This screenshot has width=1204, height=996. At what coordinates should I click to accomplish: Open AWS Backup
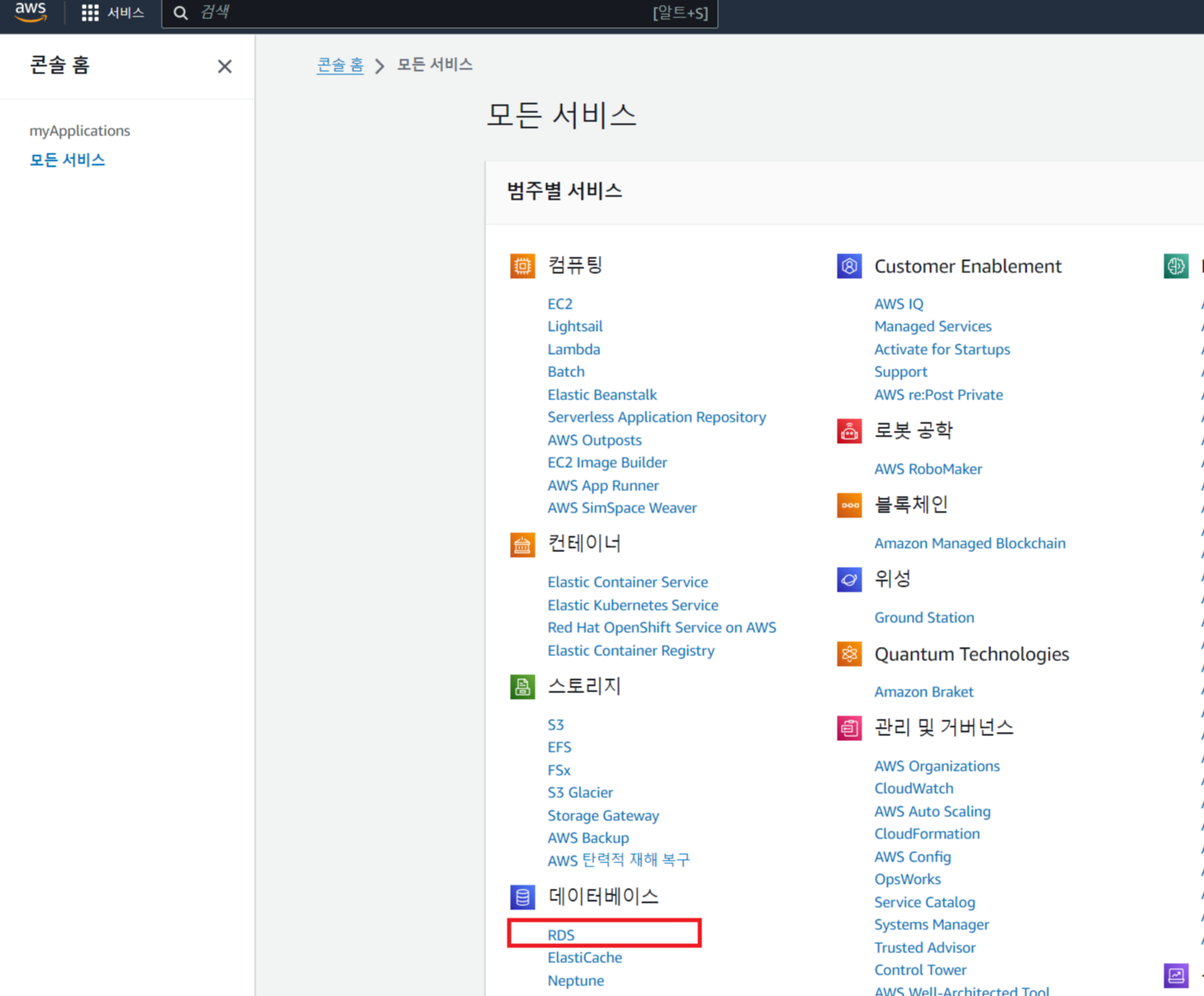(588, 838)
